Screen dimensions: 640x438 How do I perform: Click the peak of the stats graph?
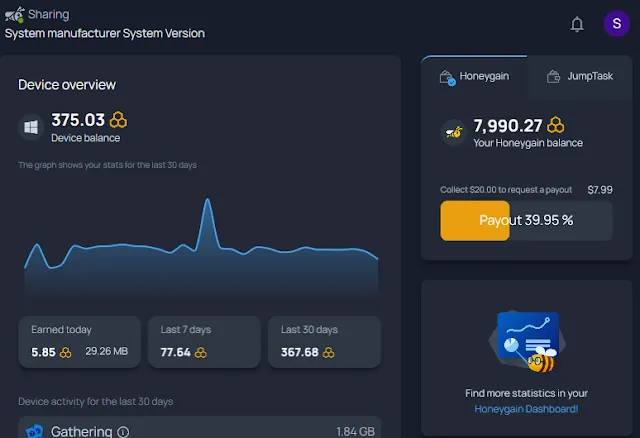[x=208, y=200]
